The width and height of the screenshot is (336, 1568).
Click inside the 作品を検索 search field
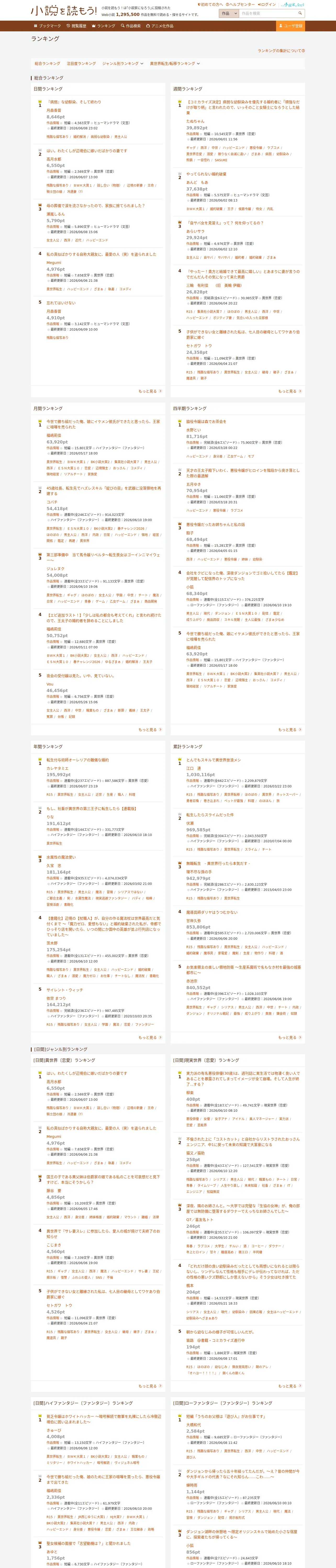268,13
